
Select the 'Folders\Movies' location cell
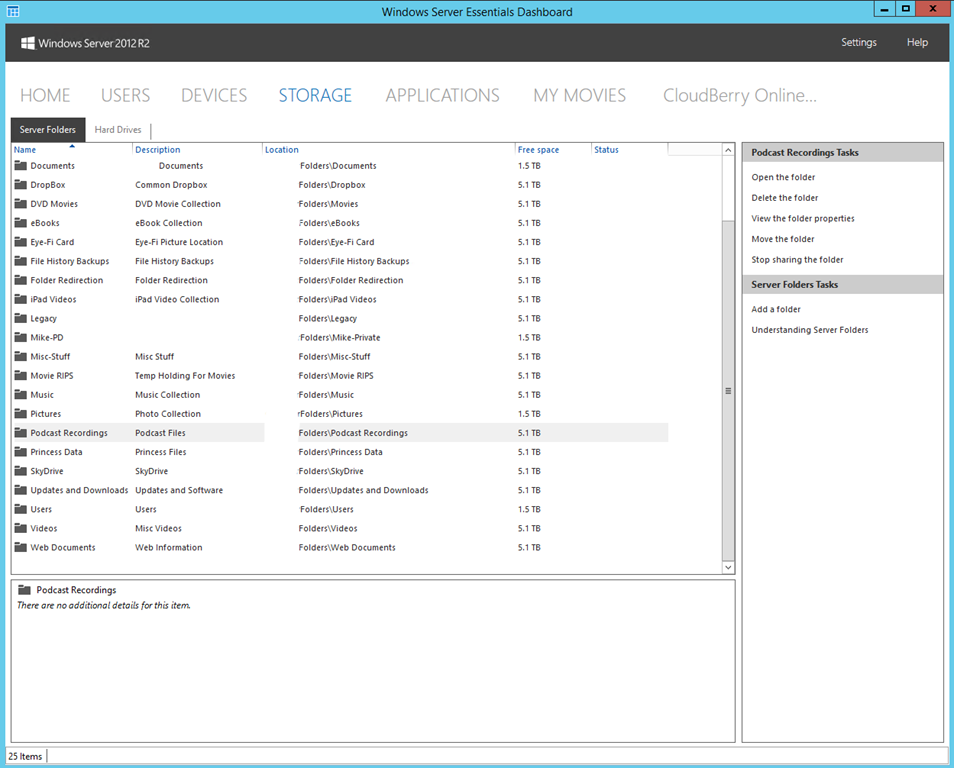click(328, 204)
